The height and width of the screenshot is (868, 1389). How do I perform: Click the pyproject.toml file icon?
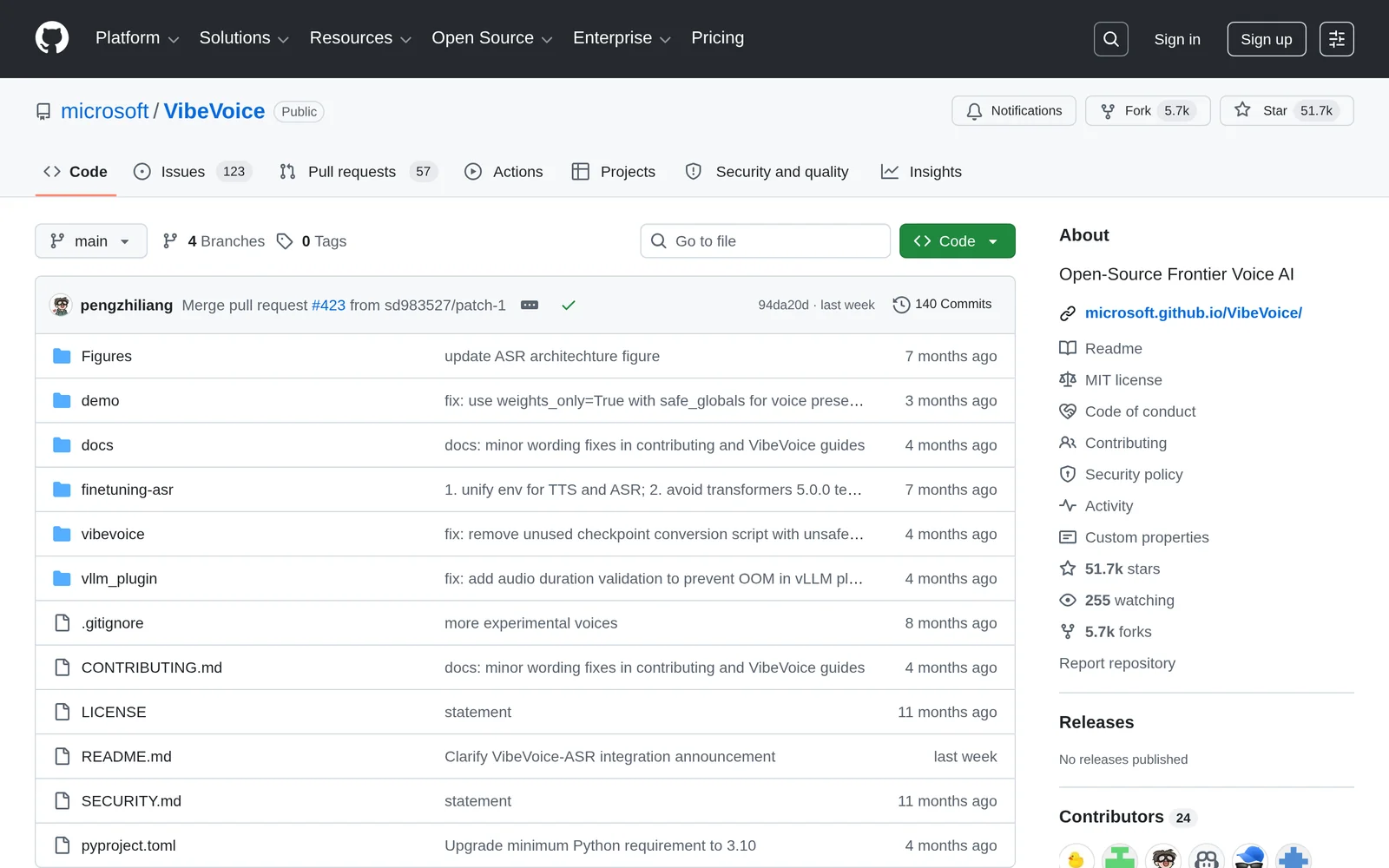tap(62, 845)
